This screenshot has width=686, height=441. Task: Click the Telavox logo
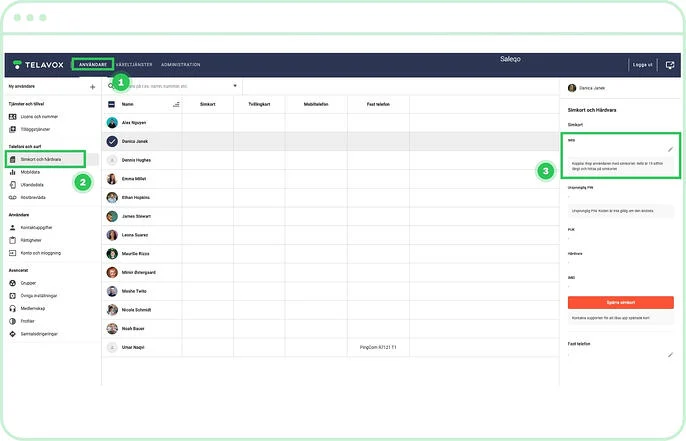click(x=38, y=65)
